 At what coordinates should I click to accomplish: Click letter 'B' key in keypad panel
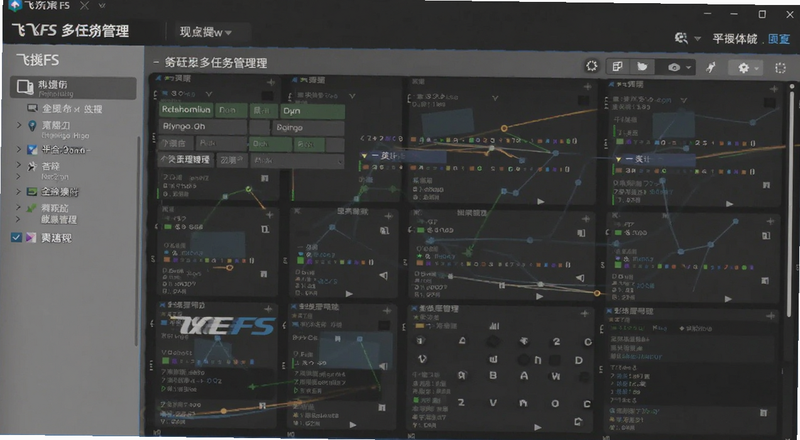pos(493,375)
